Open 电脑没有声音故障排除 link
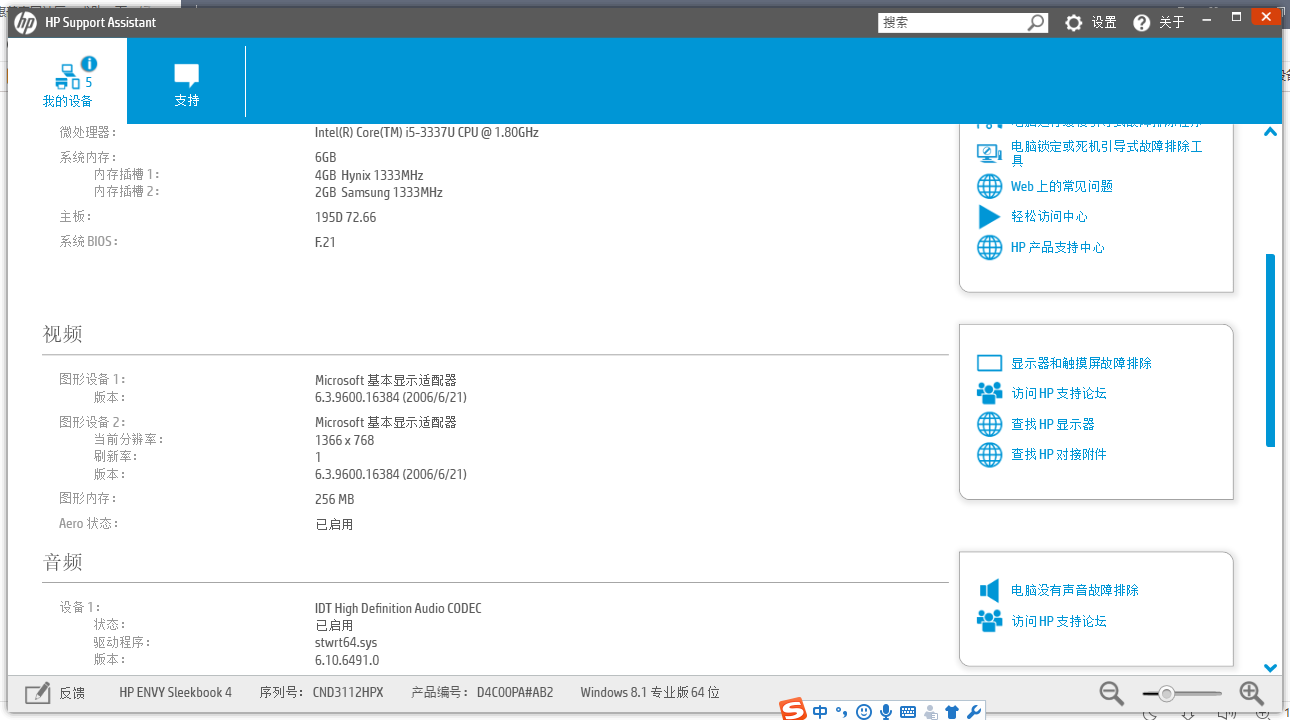The width and height of the screenshot is (1290, 720). tap(1074, 590)
